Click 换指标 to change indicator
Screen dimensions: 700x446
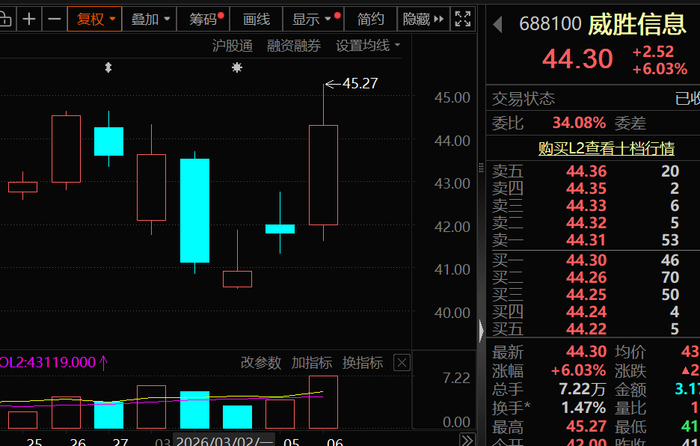coord(362,363)
